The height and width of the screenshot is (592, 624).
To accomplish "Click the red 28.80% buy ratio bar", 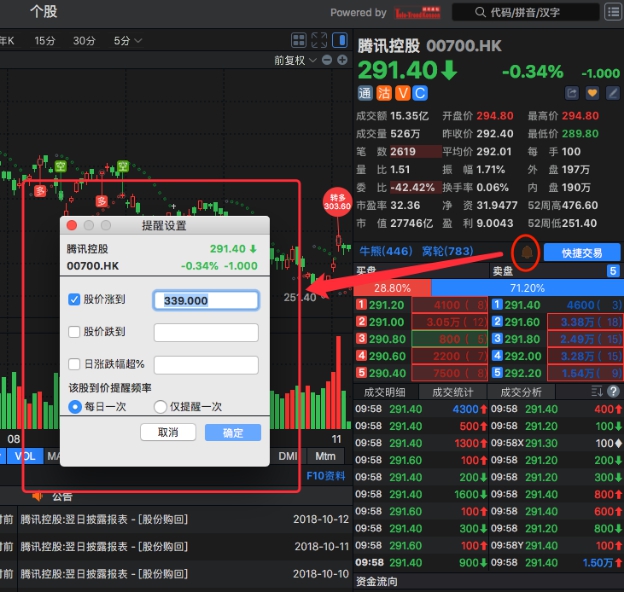I will tap(392, 288).
